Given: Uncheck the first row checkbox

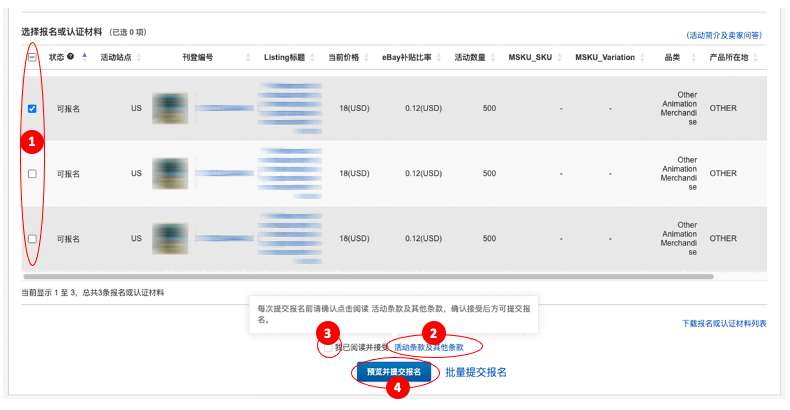Looking at the screenshot, I should coord(32,108).
